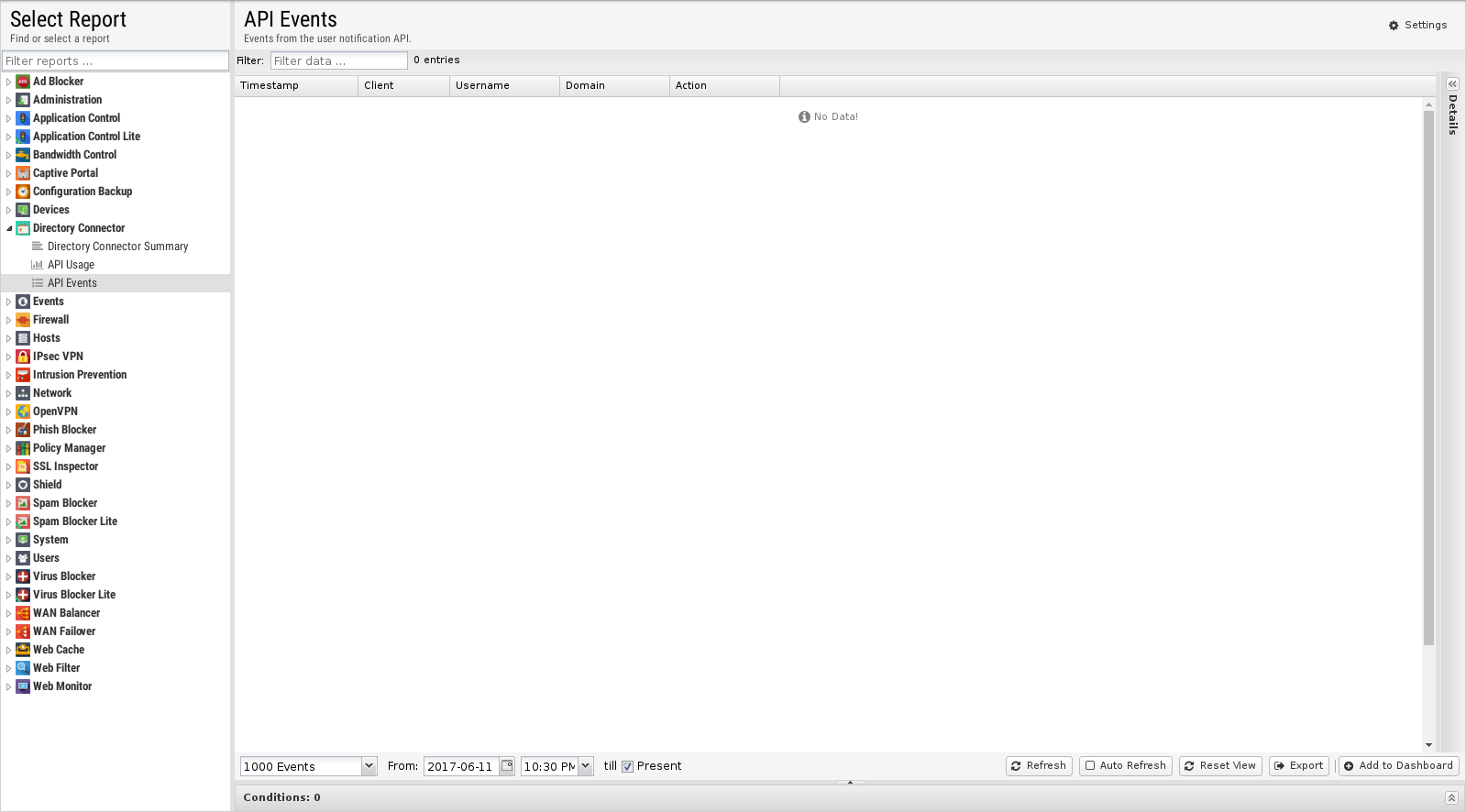Image resolution: width=1466 pixels, height=812 pixels.
Task: Open the Application Control Lite category
Action: pos(86,137)
